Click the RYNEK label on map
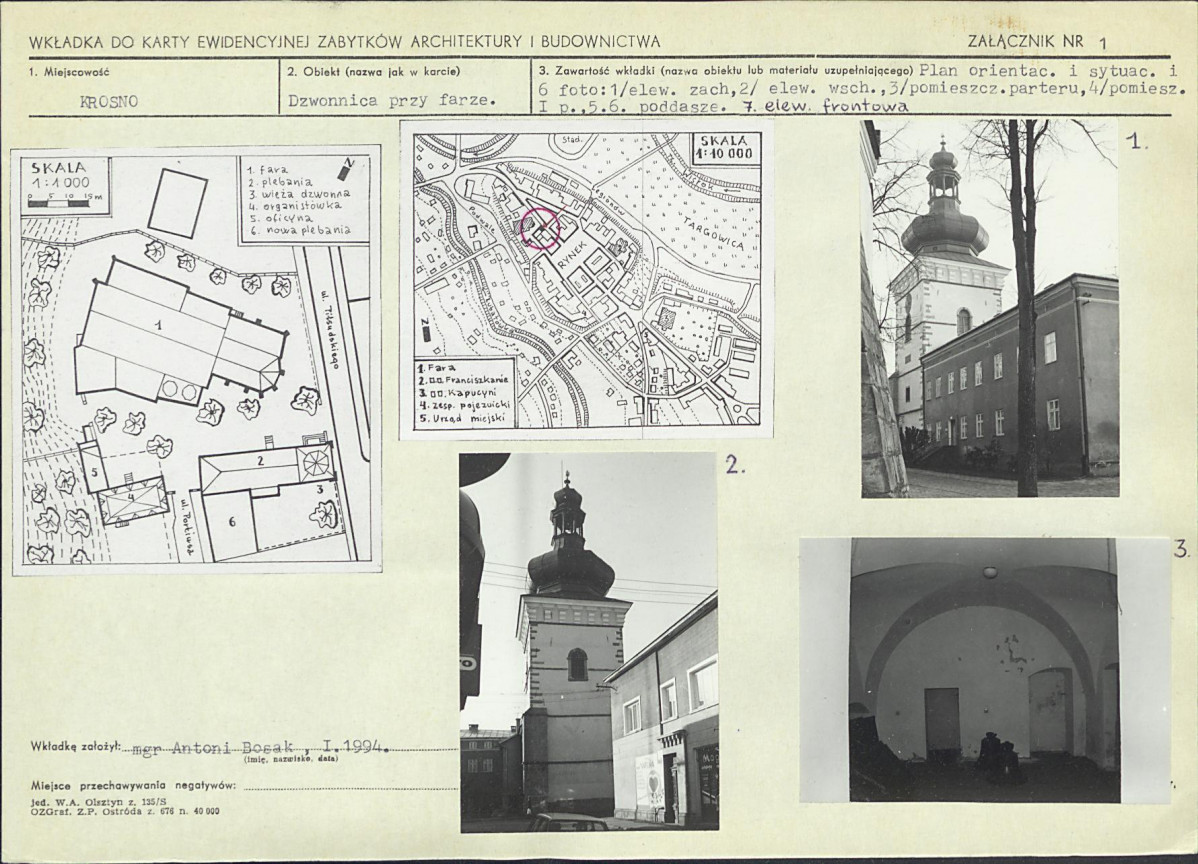1198x864 pixels. click(x=573, y=270)
